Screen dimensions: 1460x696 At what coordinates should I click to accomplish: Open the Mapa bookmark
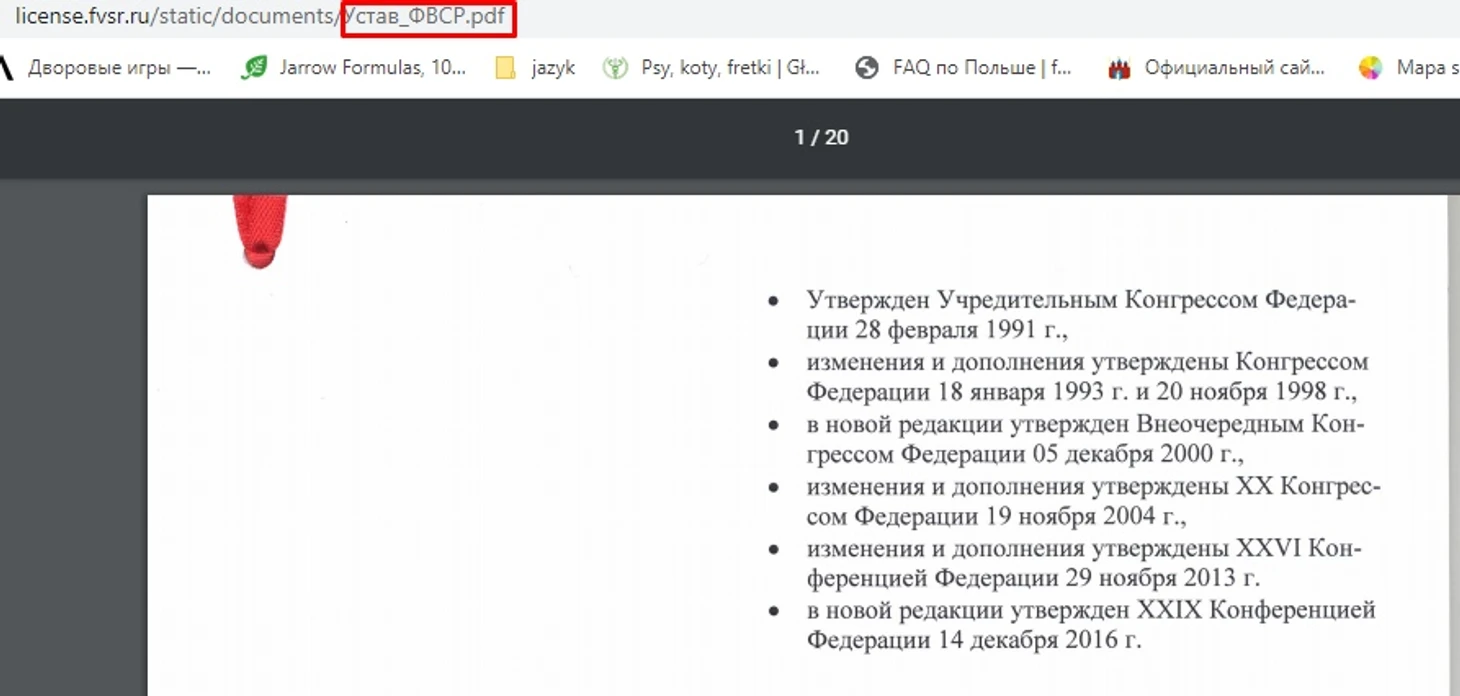[1408, 68]
